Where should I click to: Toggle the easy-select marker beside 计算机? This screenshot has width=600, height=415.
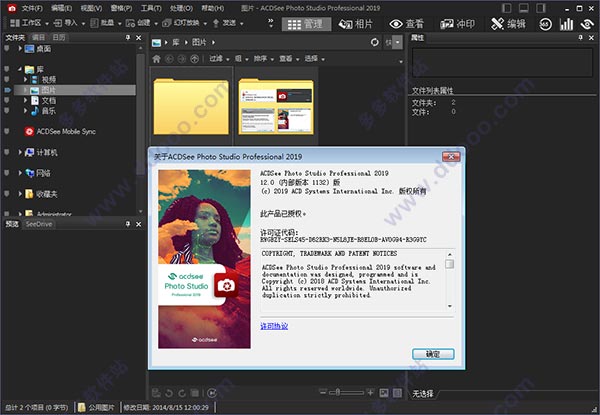pos(7,152)
